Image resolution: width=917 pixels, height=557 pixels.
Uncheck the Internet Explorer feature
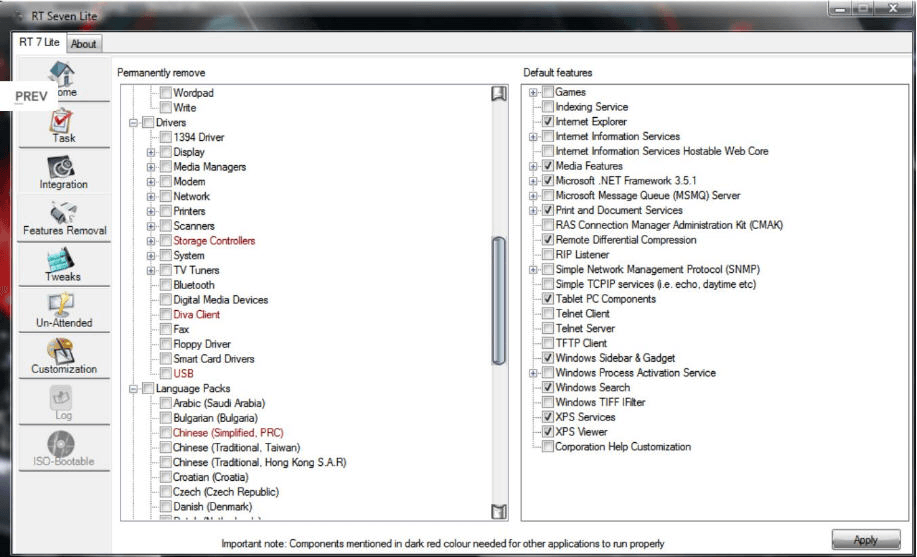coord(548,122)
